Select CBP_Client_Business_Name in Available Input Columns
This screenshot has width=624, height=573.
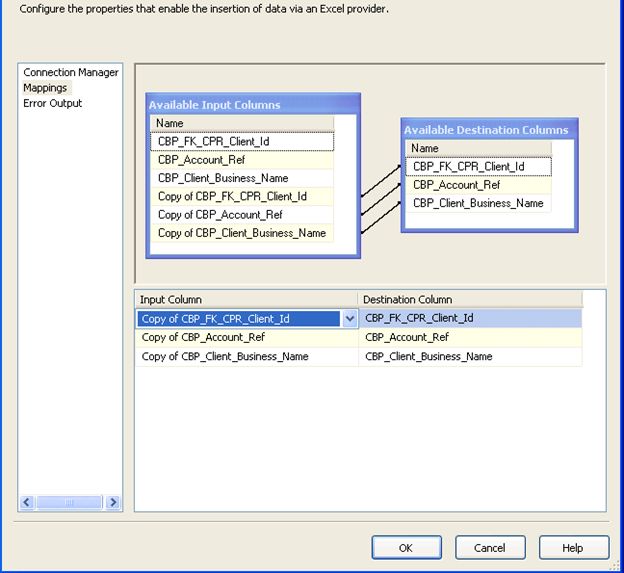[242, 178]
